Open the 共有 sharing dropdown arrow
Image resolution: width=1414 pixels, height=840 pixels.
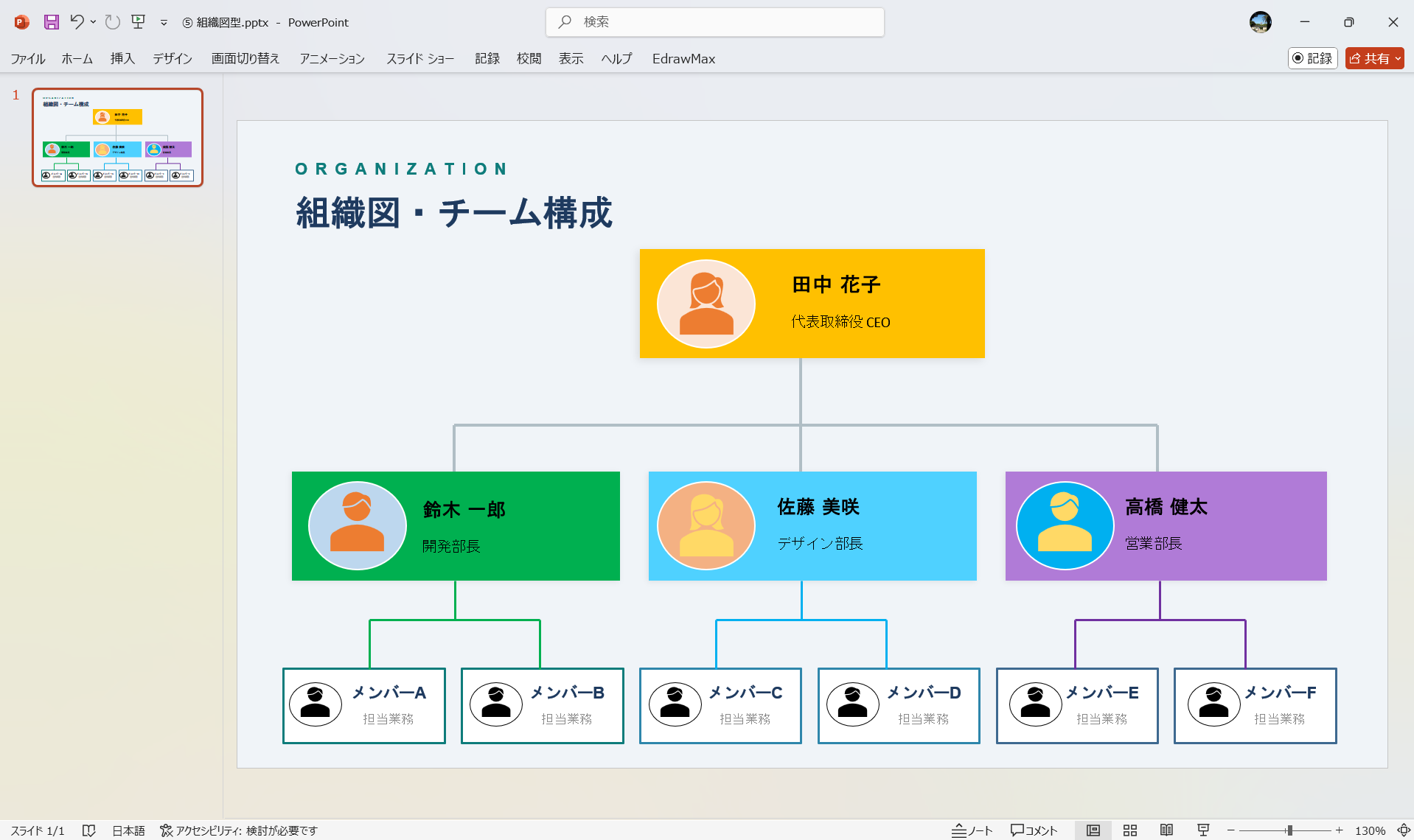(1399, 58)
